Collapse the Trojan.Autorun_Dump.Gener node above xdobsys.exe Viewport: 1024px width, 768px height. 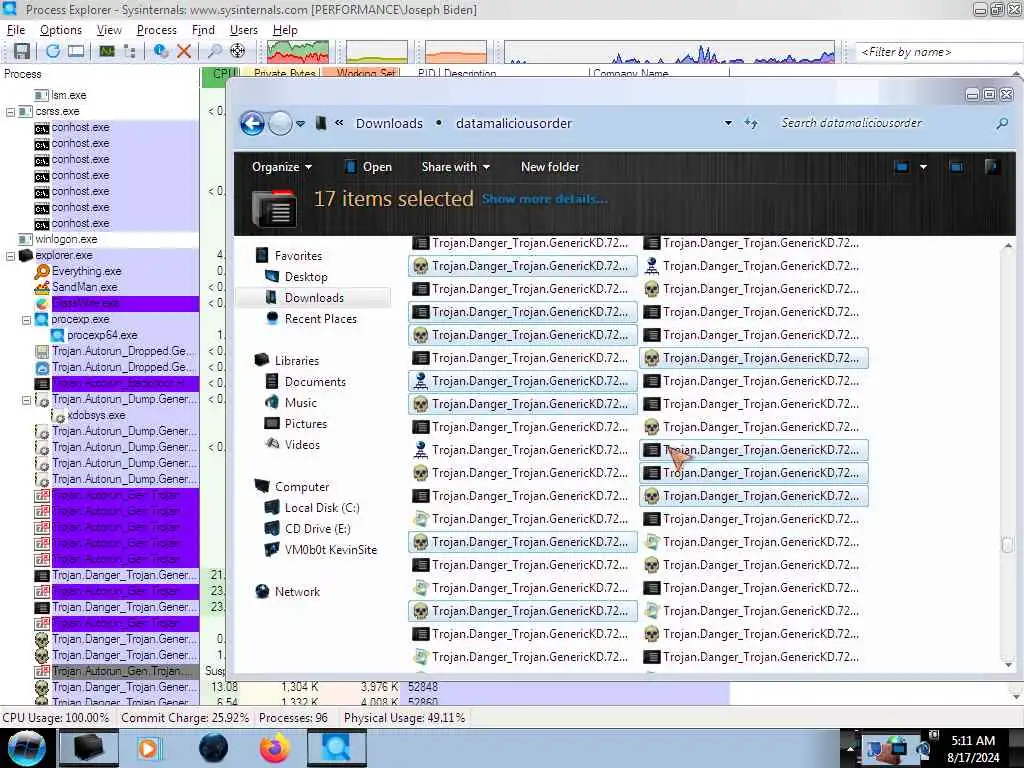point(27,400)
